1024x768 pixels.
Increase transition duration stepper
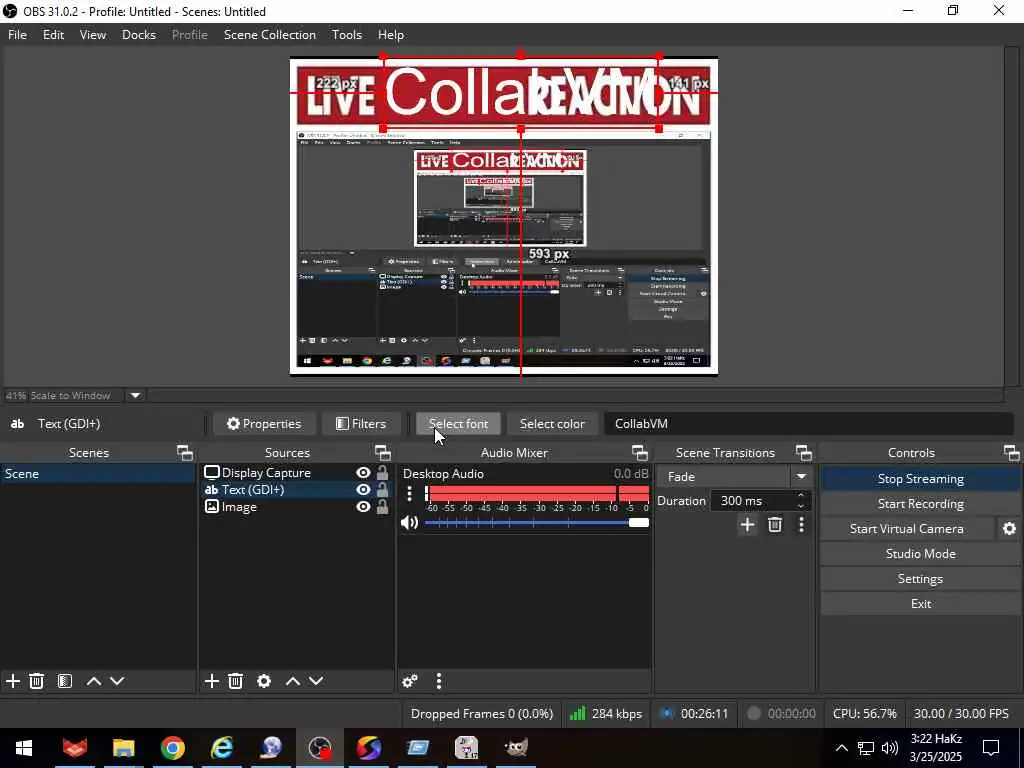(801, 496)
